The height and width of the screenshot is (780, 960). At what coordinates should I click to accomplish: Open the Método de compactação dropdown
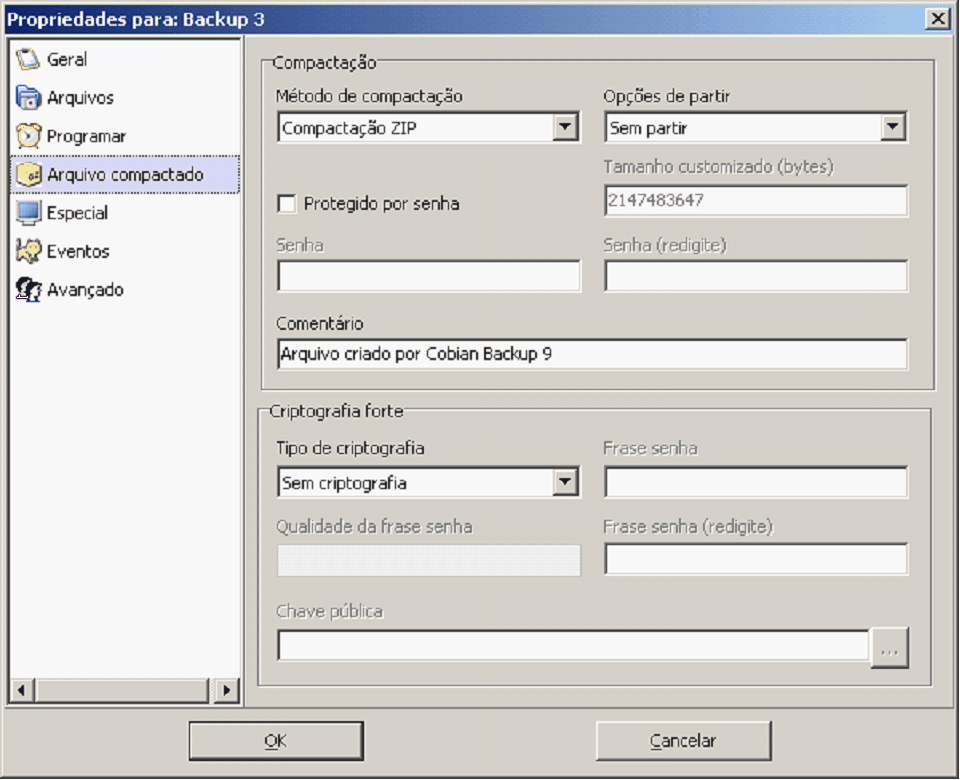coord(566,127)
